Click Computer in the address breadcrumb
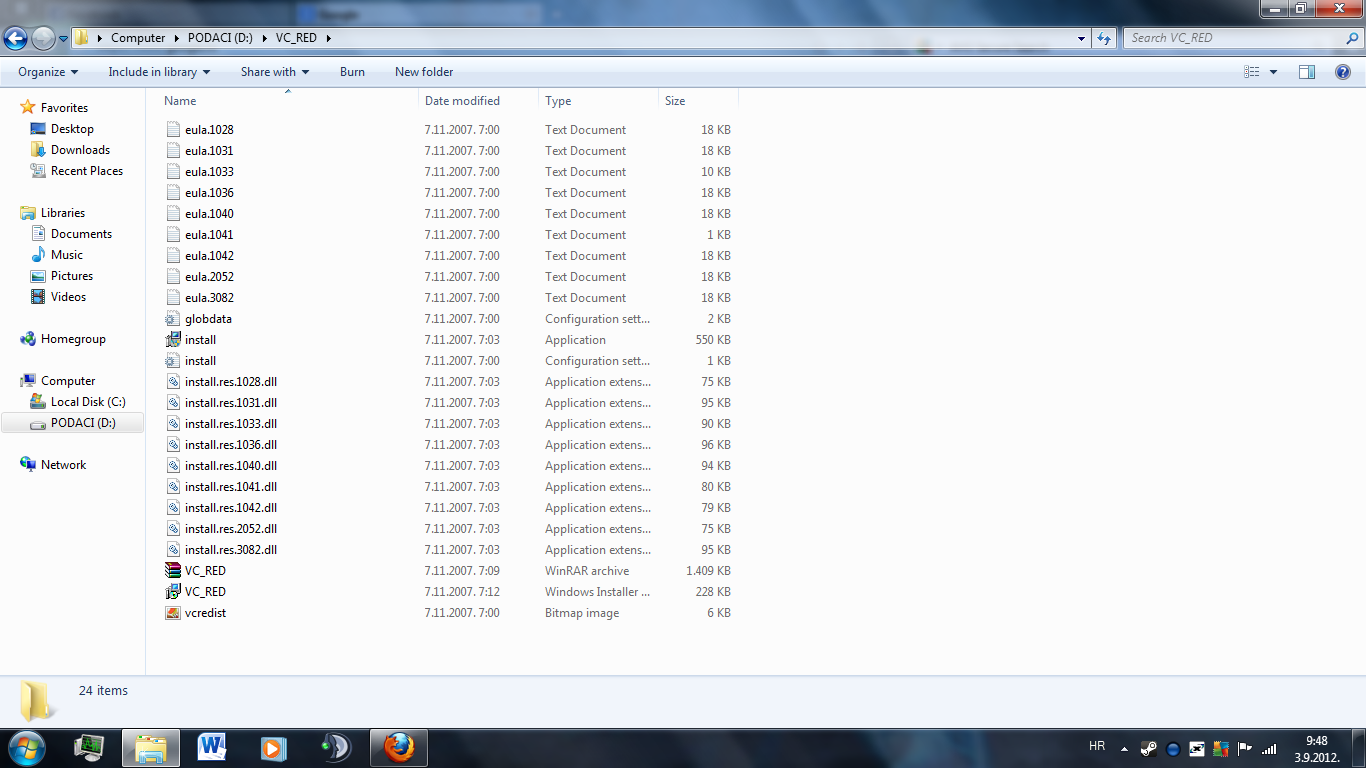This screenshot has height=768, width=1366. [x=138, y=38]
